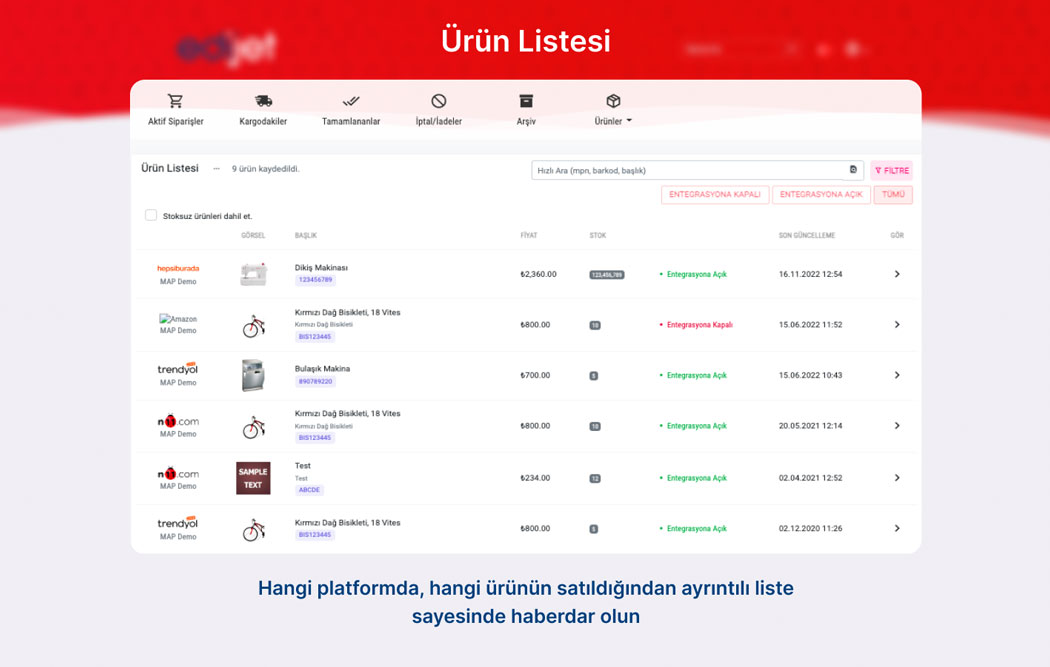Select the Tamamlananlar double-check icon

(x=351, y=101)
